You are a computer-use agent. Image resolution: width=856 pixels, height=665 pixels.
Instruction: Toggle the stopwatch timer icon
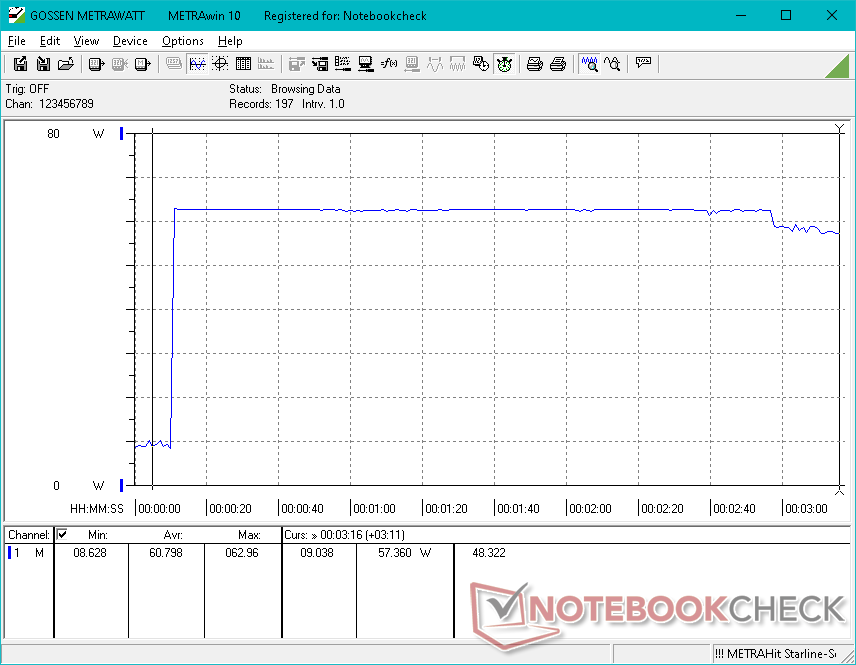[504, 64]
